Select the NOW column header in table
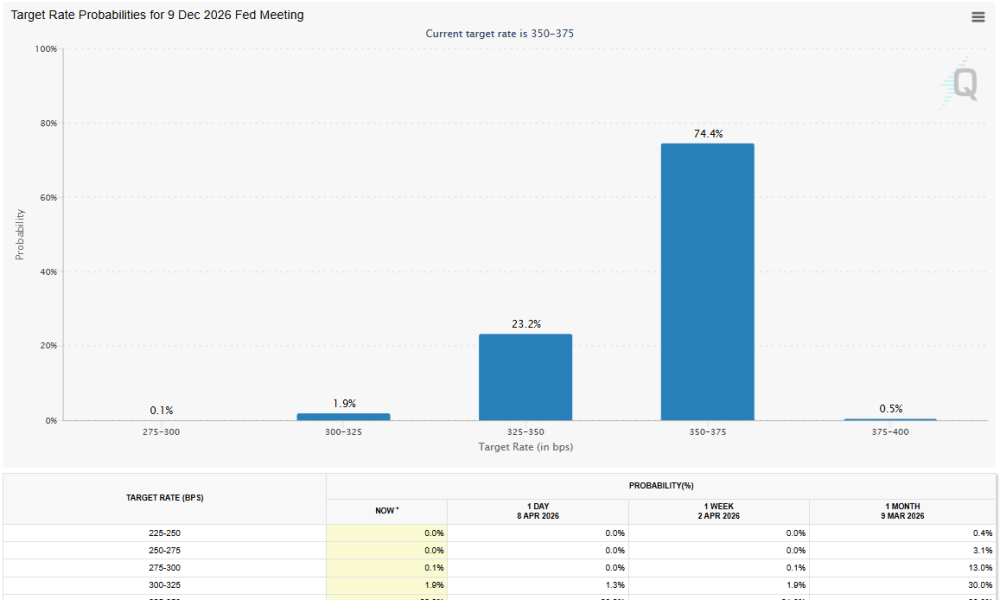The width and height of the screenshot is (1000, 600). point(386,511)
